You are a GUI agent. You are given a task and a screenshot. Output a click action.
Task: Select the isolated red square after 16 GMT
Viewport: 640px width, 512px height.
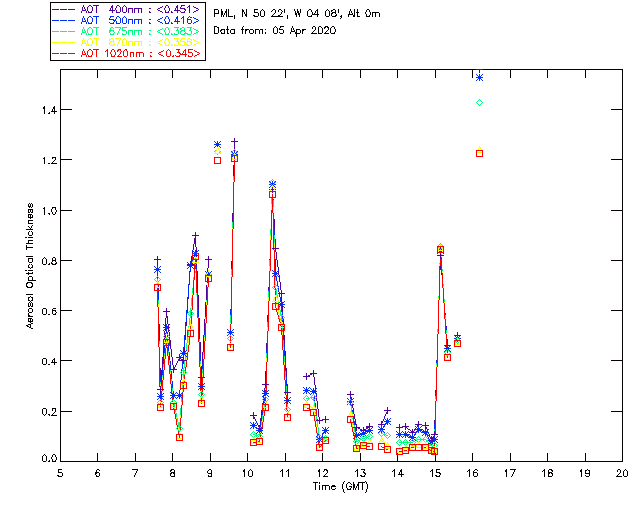click(480, 153)
